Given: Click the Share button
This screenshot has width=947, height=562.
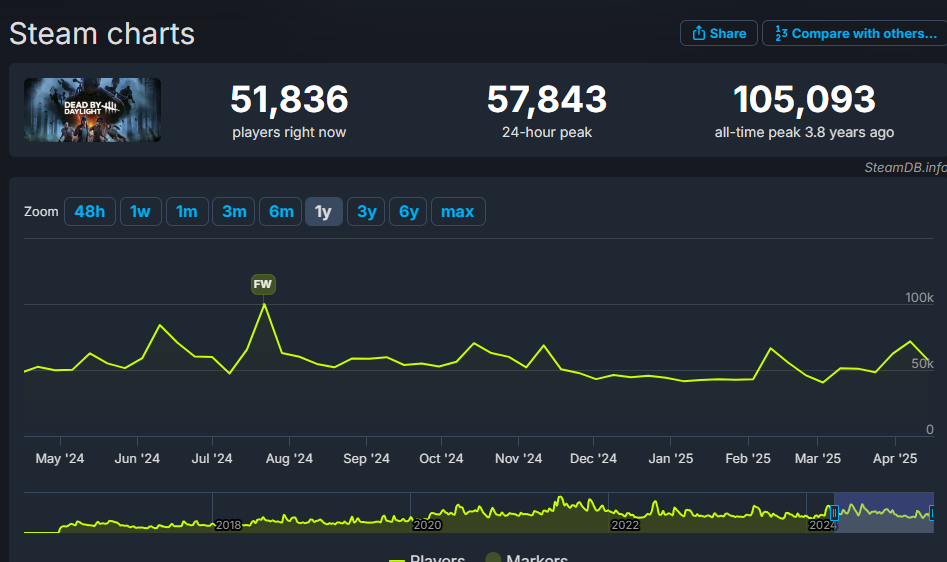Looking at the screenshot, I should 719,33.
